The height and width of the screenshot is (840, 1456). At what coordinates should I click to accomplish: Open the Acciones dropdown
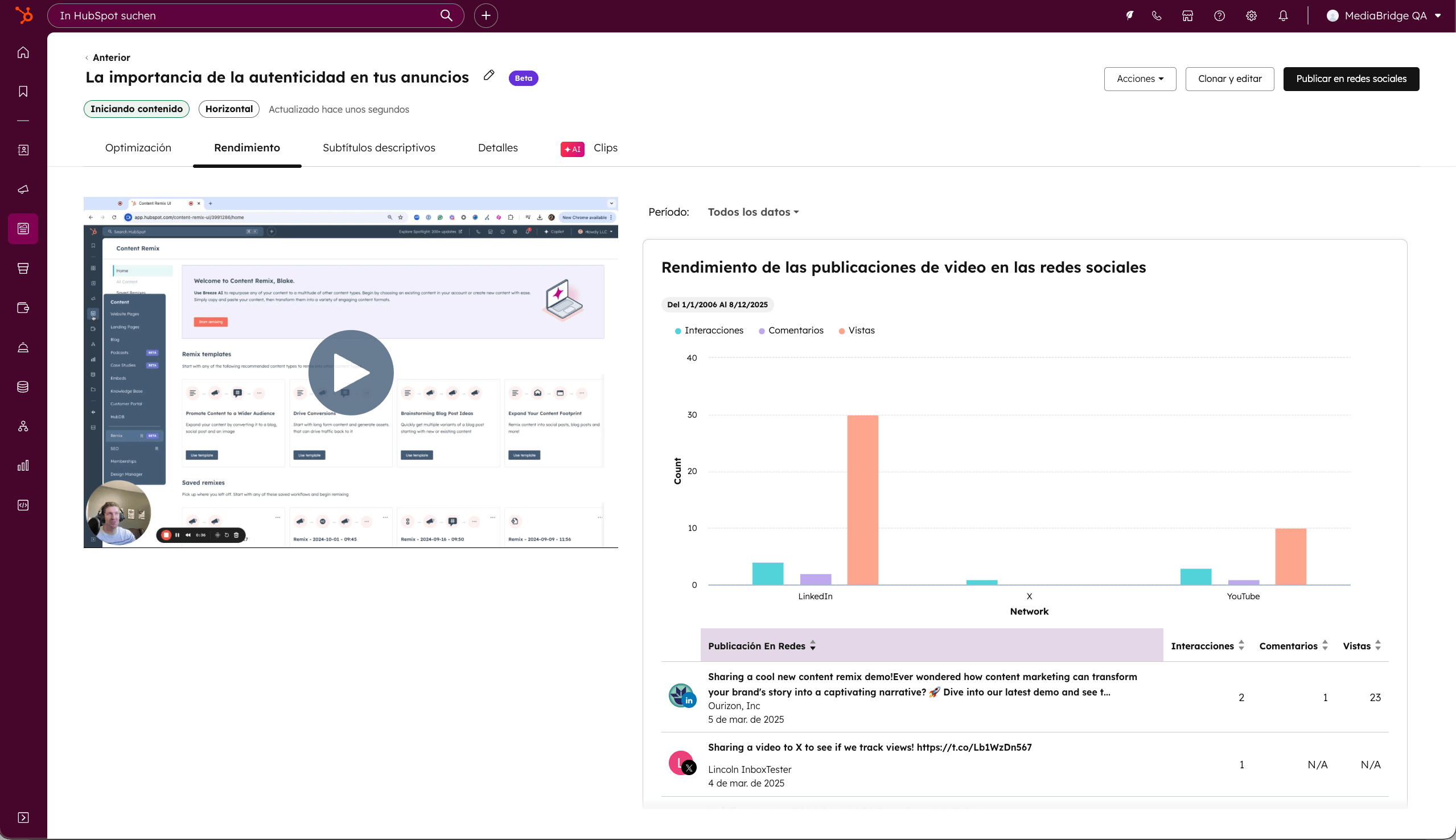click(1140, 79)
